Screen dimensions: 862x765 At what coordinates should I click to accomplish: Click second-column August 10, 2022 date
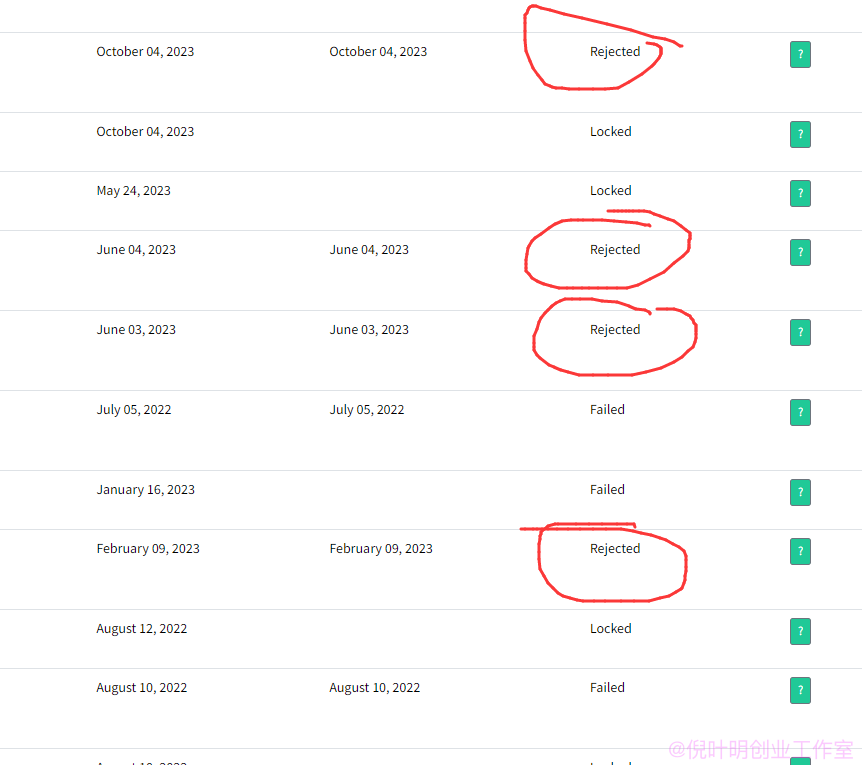click(374, 688)
